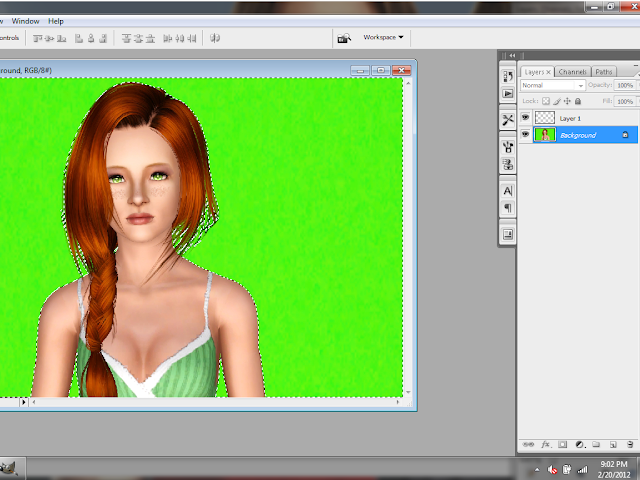Hide Layer 1 using its eye icon
The width and height of the screenshot is (640, 480).
[526, 118]
